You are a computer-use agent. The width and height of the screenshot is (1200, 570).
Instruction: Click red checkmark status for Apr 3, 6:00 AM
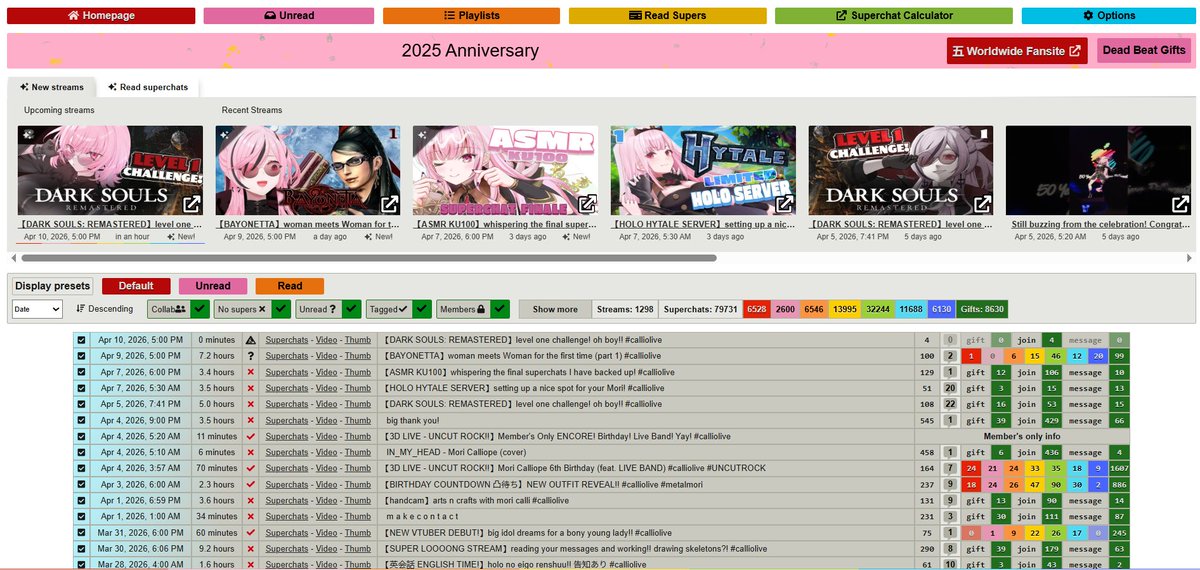[x=251, y=484]
